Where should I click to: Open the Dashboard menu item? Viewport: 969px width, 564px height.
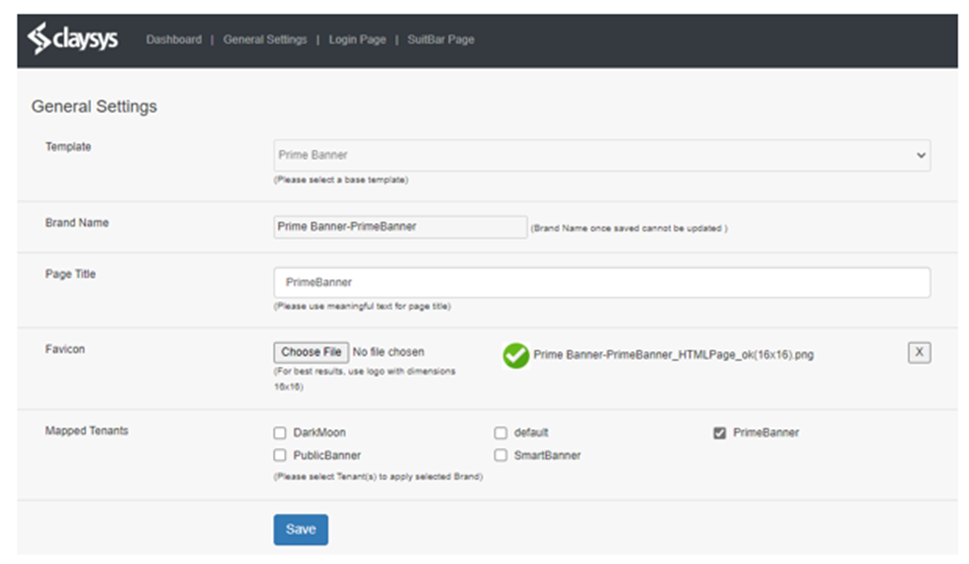(x=174, y=40)
